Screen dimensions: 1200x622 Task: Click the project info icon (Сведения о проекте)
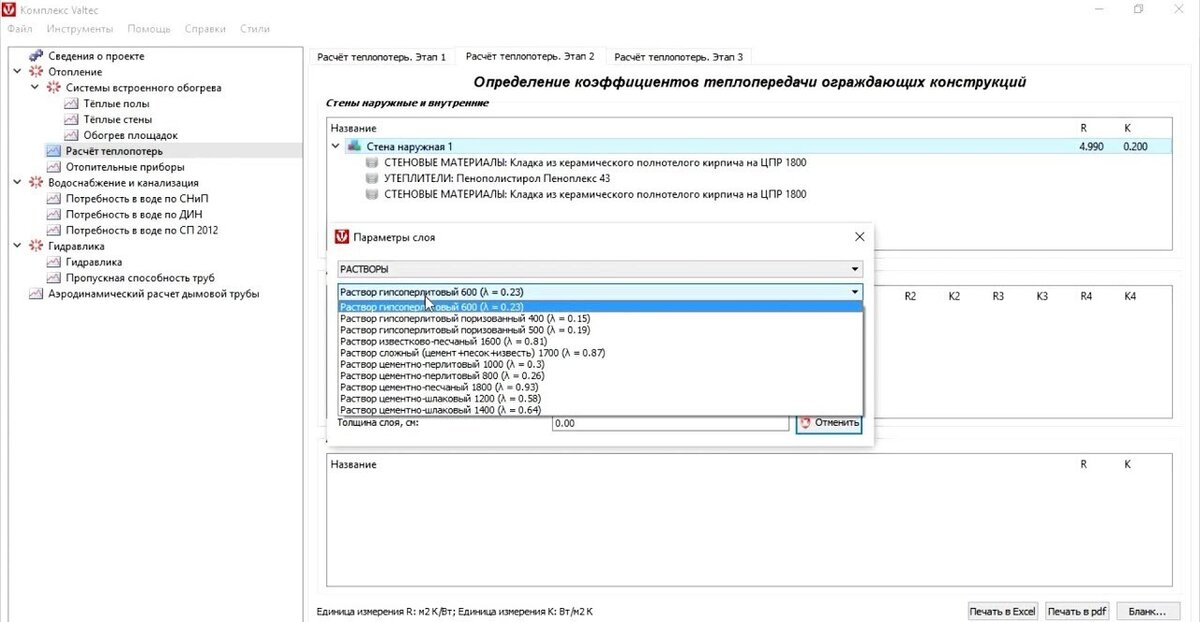point(36,56)
